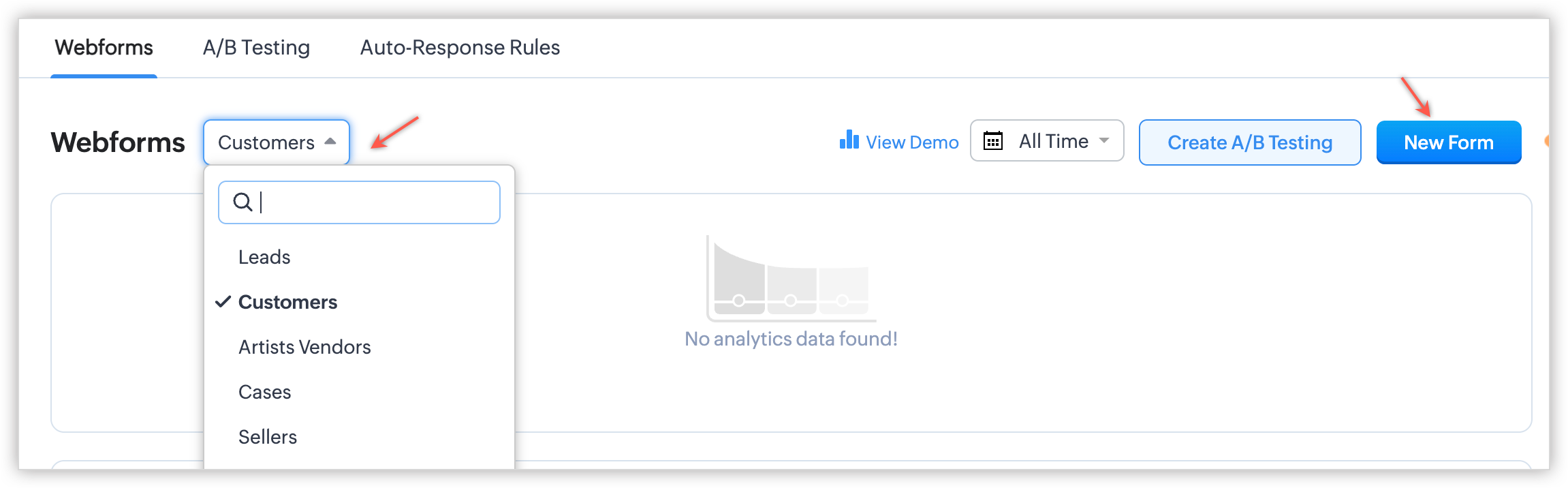The image size is (1568, 488).
Task: Pick Sellers from the module dropdown
Action: click(268, 437)
